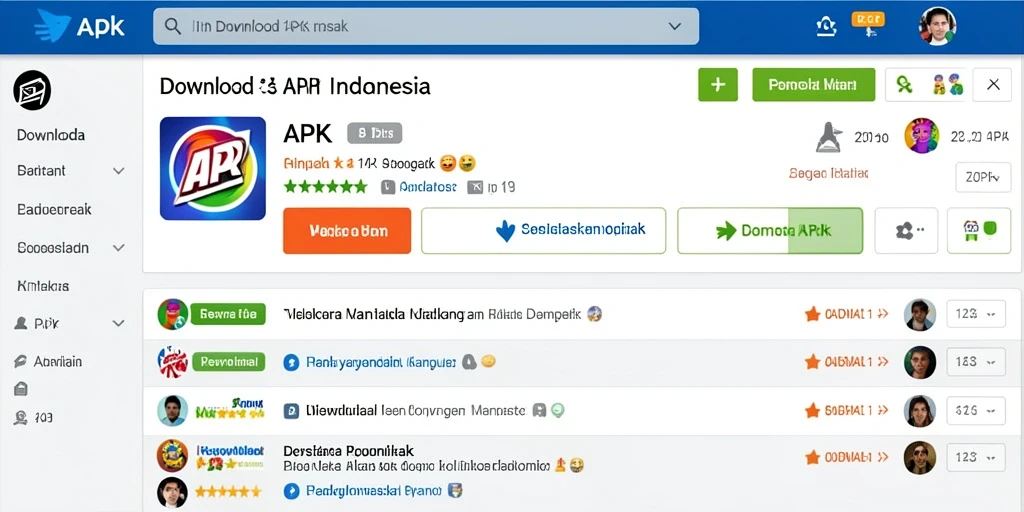Expand the Soooesladn sidebar chevron
The width and height of the screenshot is (1024, 512).
[x=118, y=248]
